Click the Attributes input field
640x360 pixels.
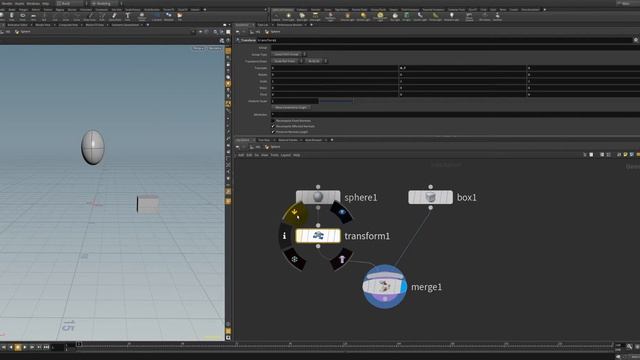click(x=455, y=114)
